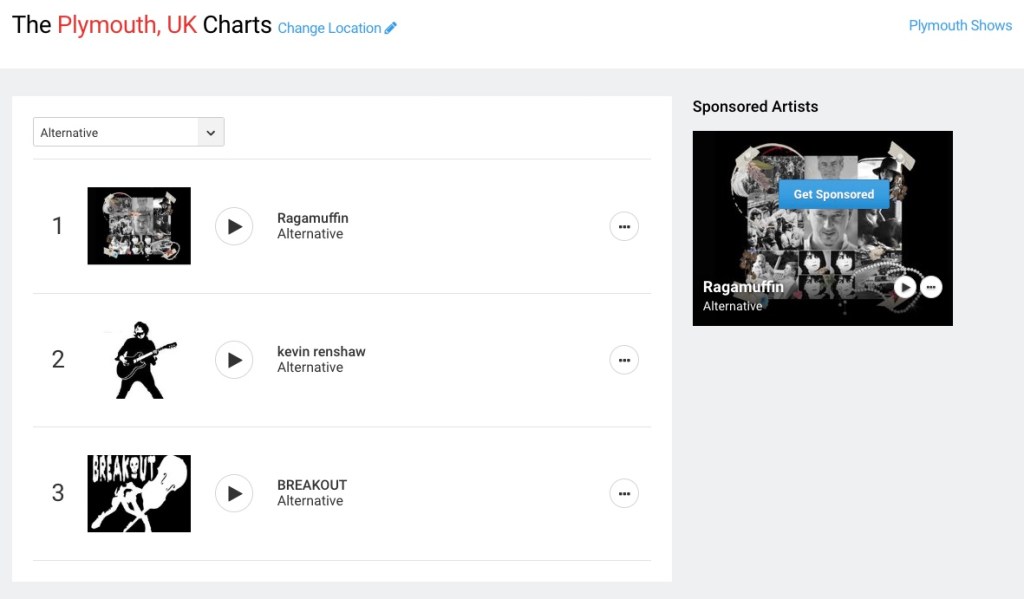Click the pencil icon beside Change Location

(x=391, y=28)
